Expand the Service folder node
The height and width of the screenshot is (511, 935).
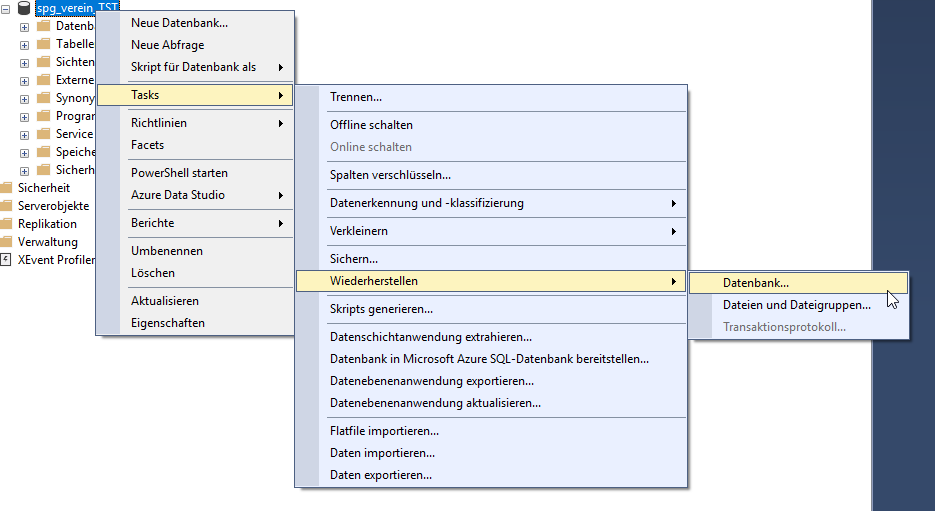pyautogui.click(x=25, y=134)
